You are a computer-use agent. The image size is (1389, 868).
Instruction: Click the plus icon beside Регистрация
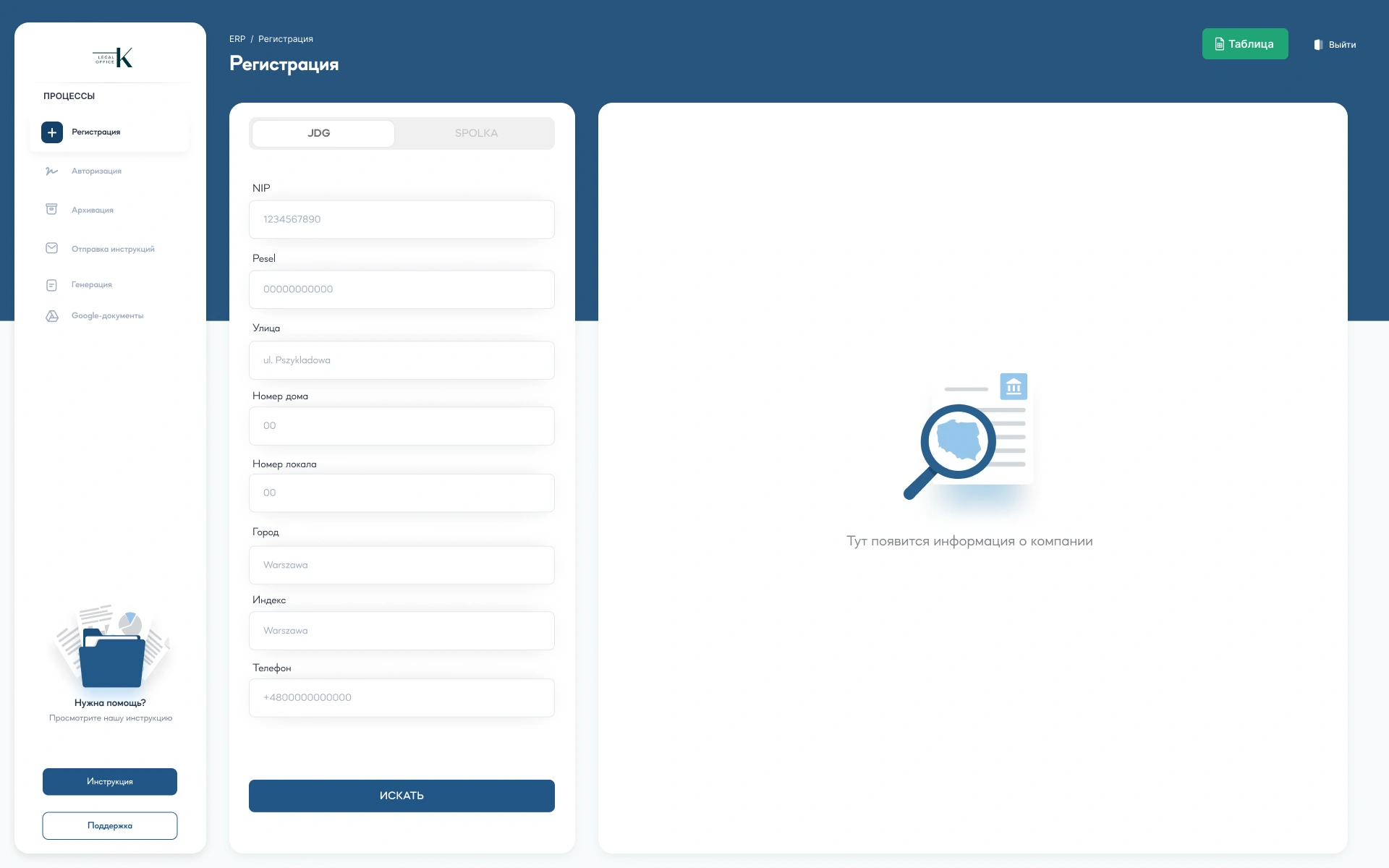[52, 132]
